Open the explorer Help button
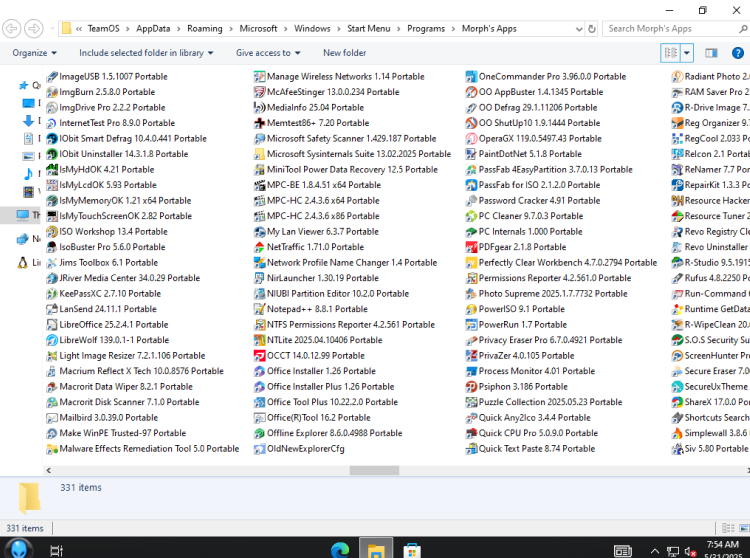Screen dimensions: 750x558 coord(738,53)
